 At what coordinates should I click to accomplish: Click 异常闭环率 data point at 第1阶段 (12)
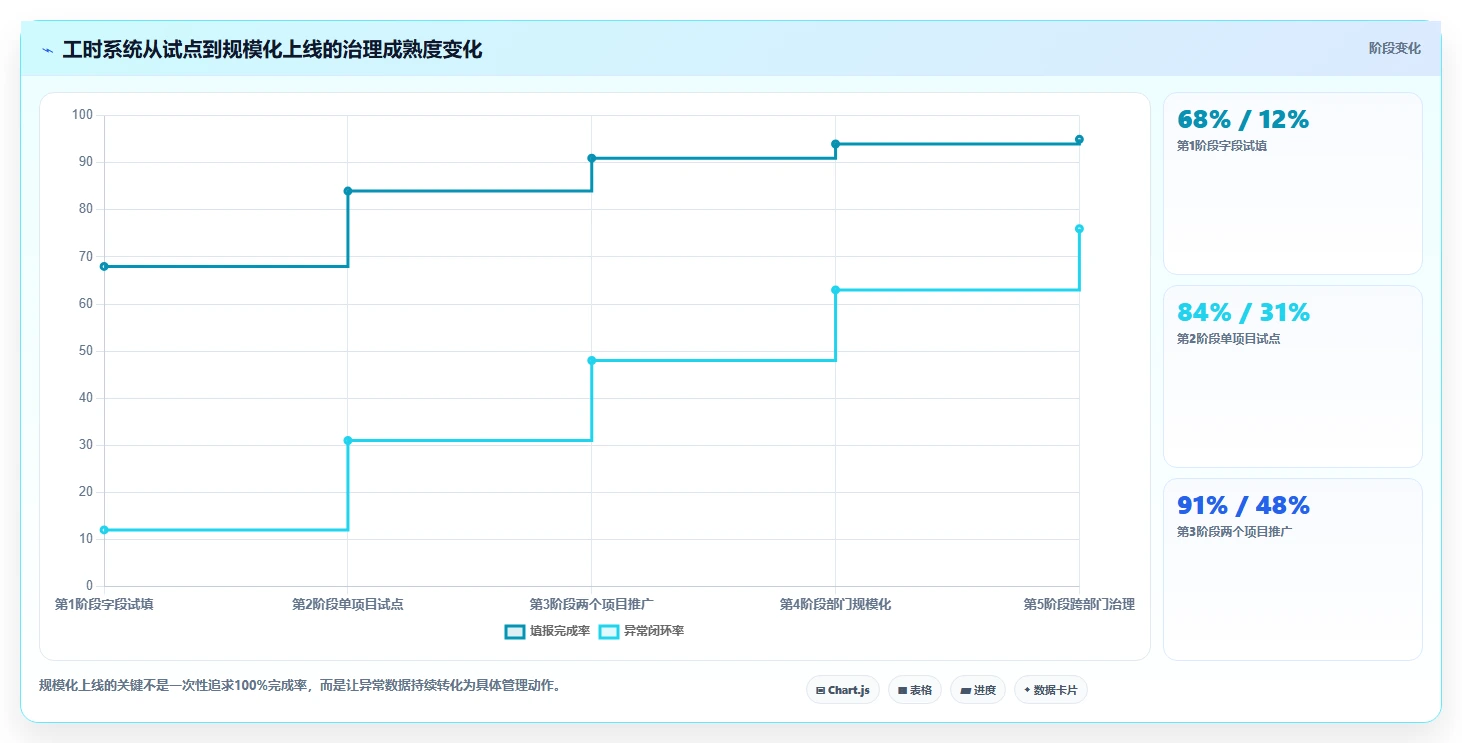tap(104, 530)
